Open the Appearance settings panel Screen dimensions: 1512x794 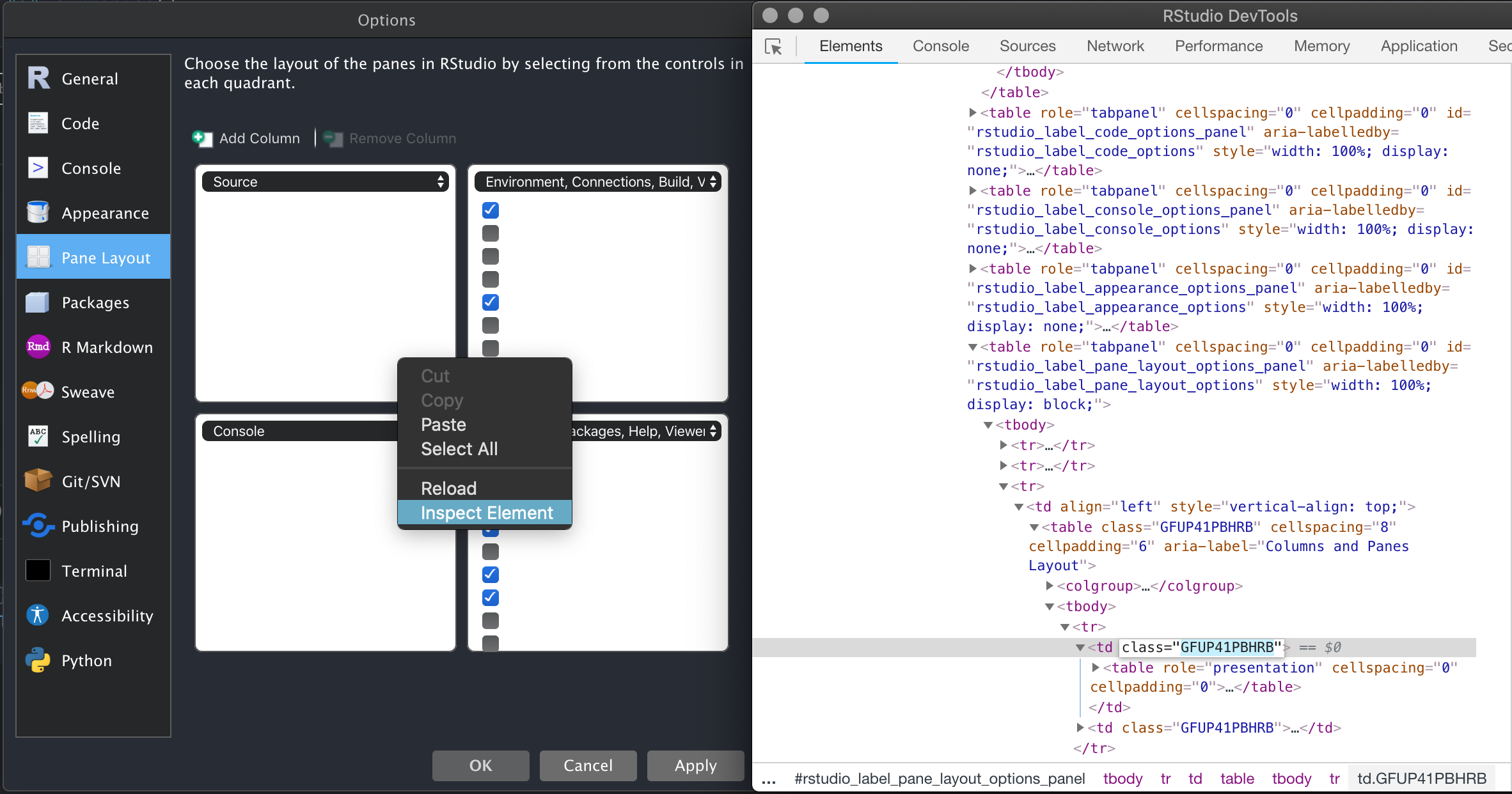pos(105,213)
